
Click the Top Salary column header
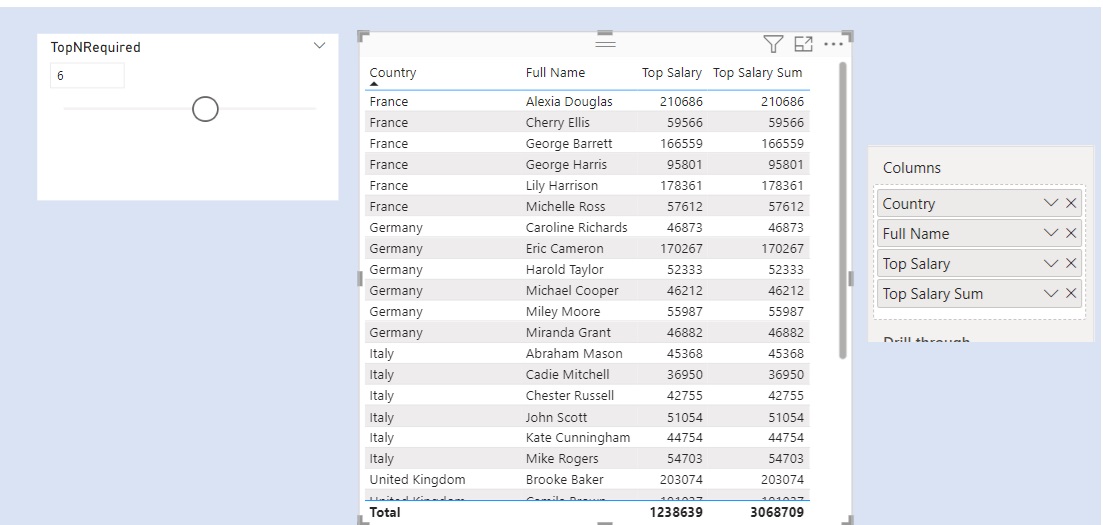pos(672,73)
